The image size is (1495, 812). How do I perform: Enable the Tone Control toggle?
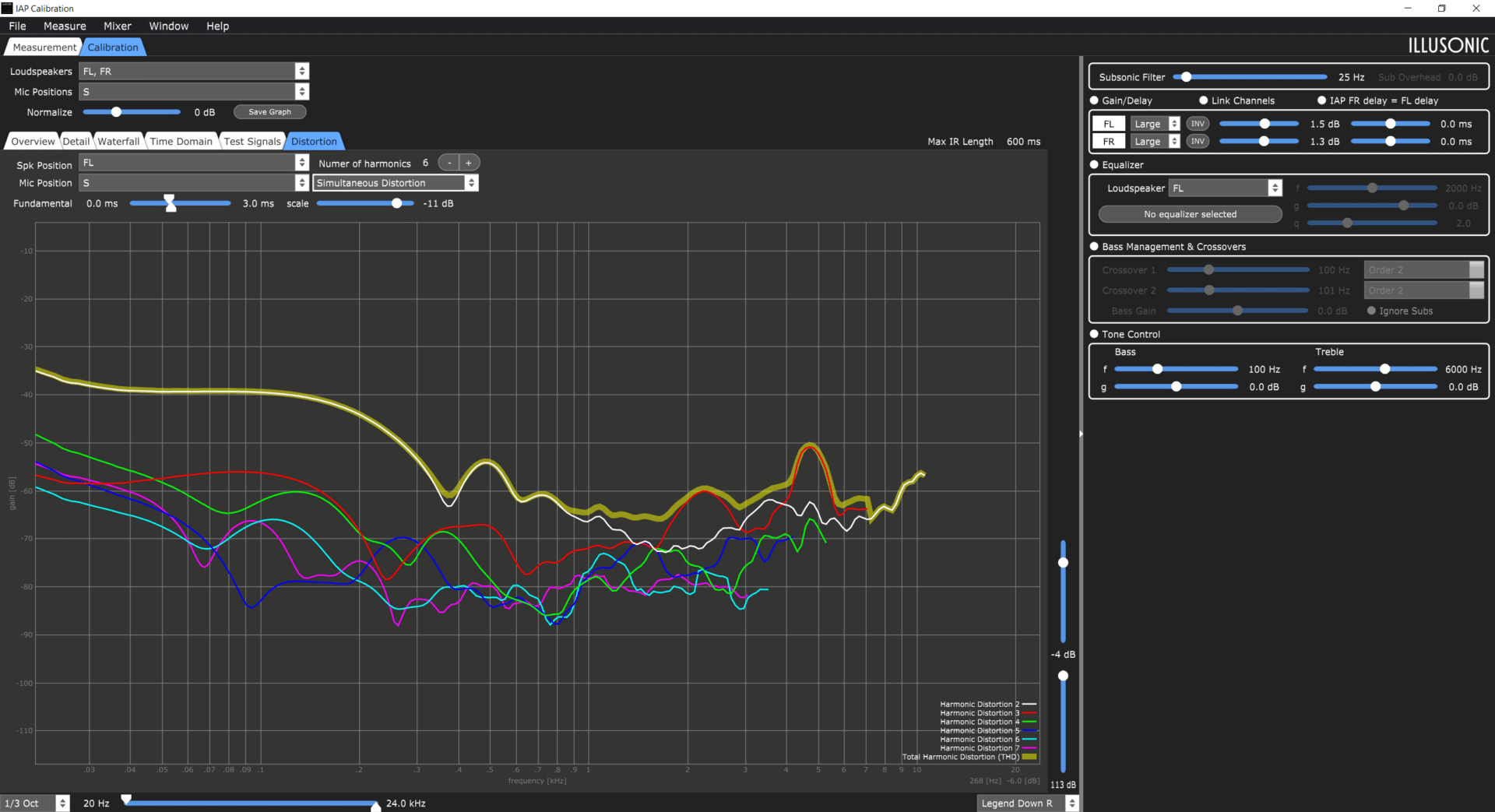pyautogui.click(x=1094, y=334)
